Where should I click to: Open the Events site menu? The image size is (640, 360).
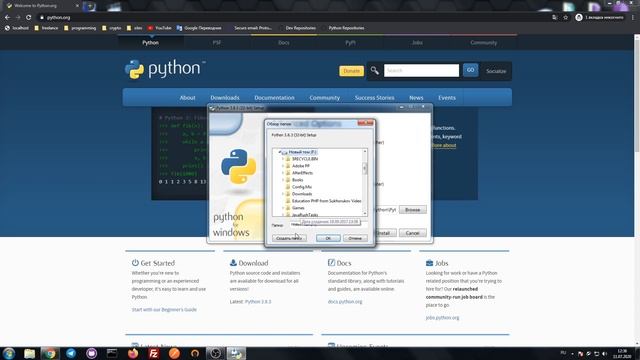point(447,98)
